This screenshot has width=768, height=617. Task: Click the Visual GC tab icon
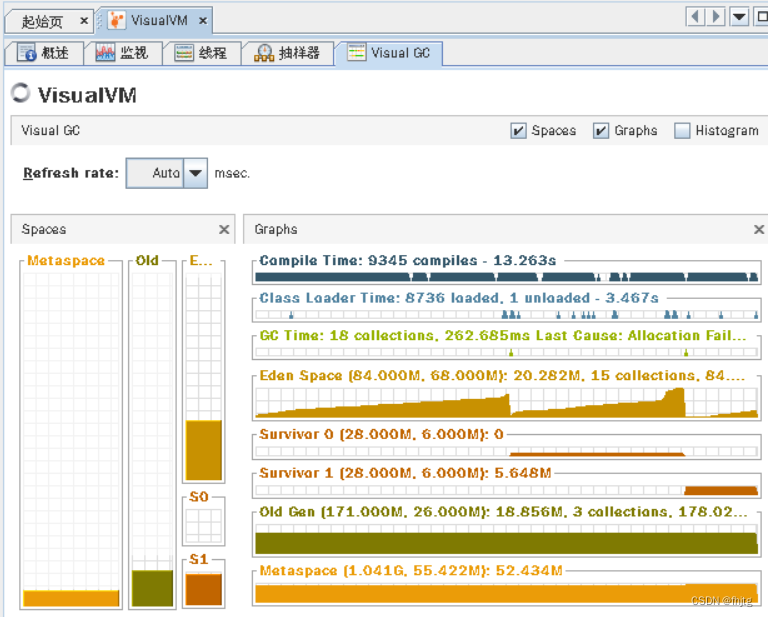click(357, 52)
